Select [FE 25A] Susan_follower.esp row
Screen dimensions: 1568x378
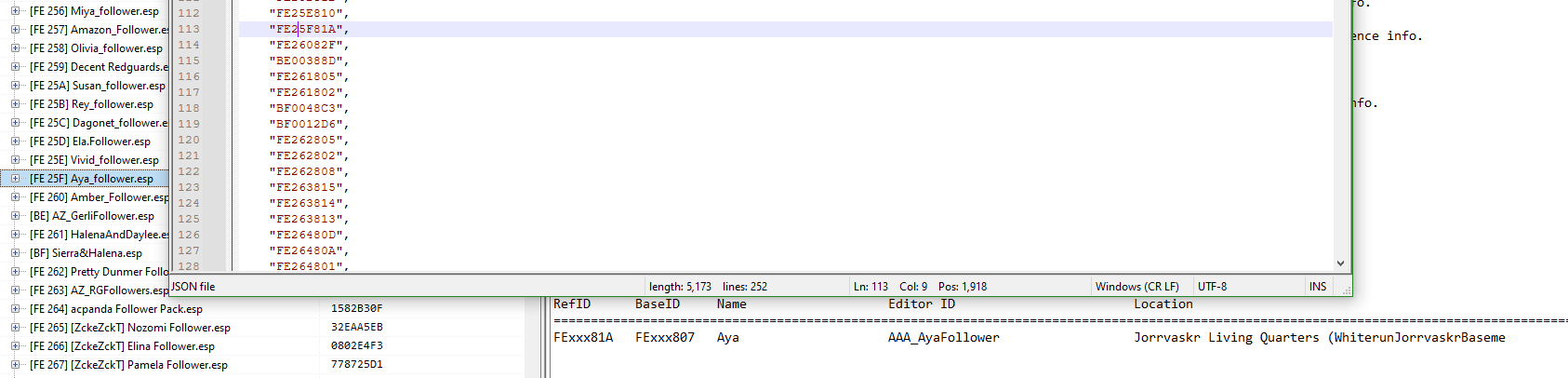click(x=98, y=86)
